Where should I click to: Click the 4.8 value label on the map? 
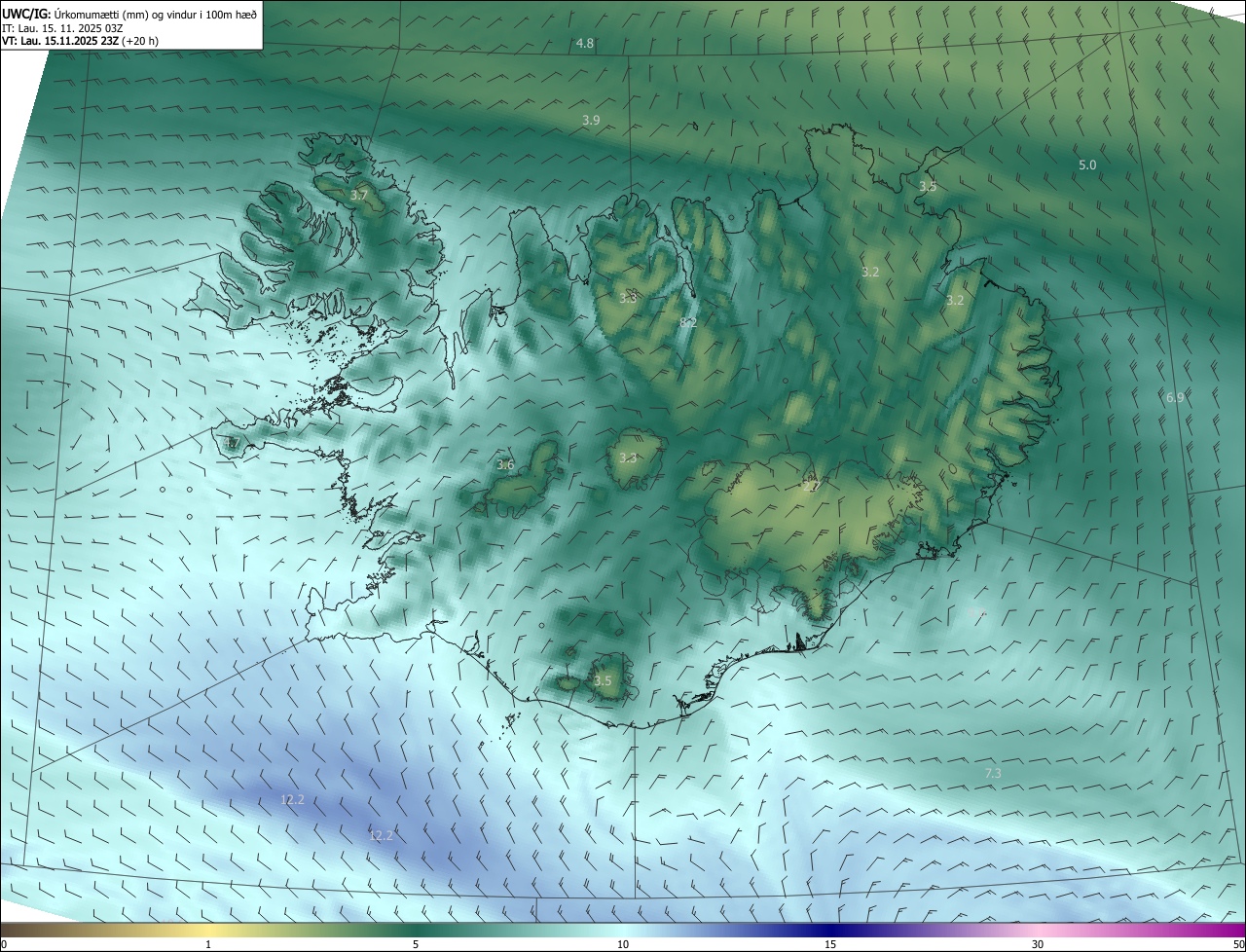click(x=585, y=44)
